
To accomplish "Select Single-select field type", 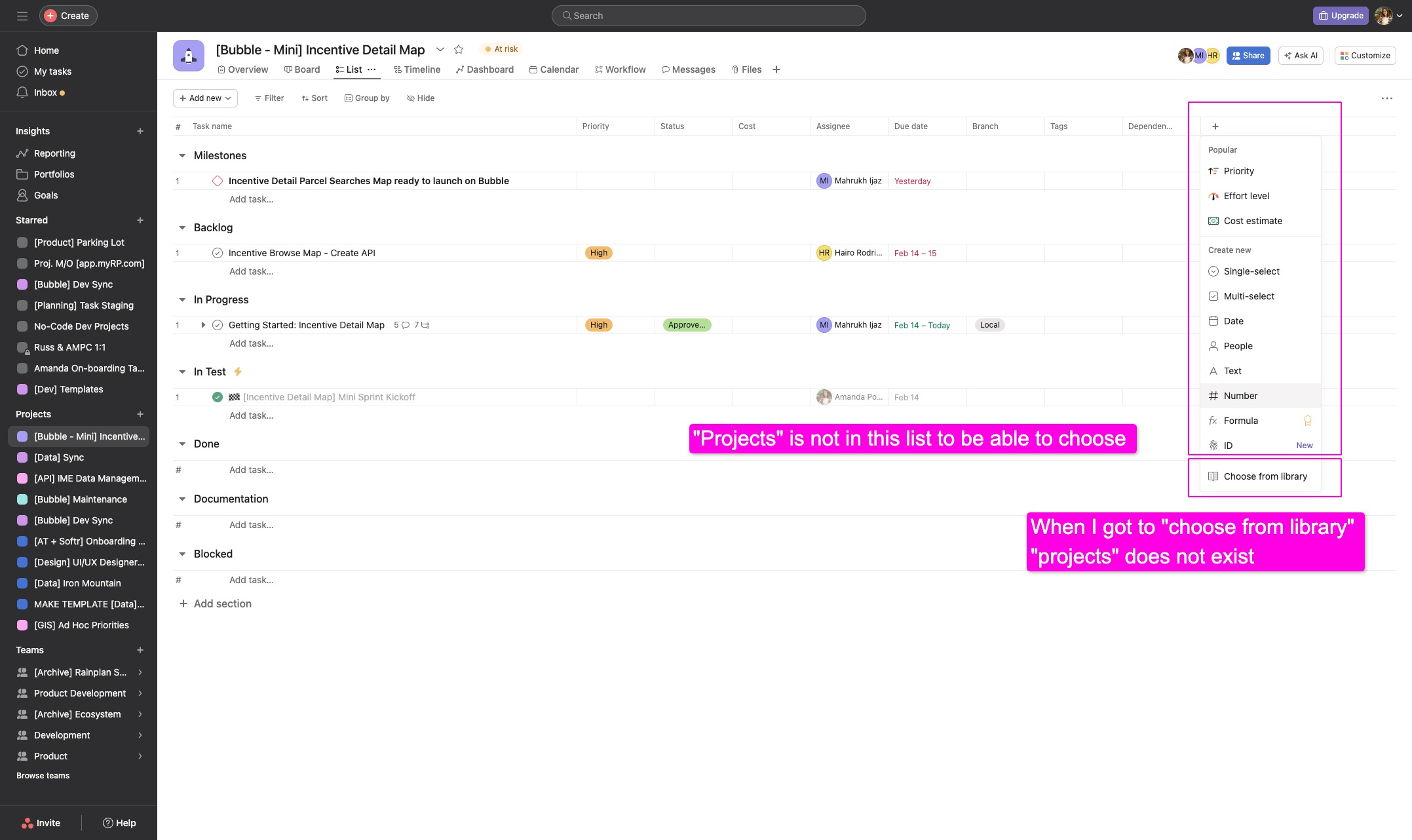I will pyautogui.click(x=1260, y=271).
